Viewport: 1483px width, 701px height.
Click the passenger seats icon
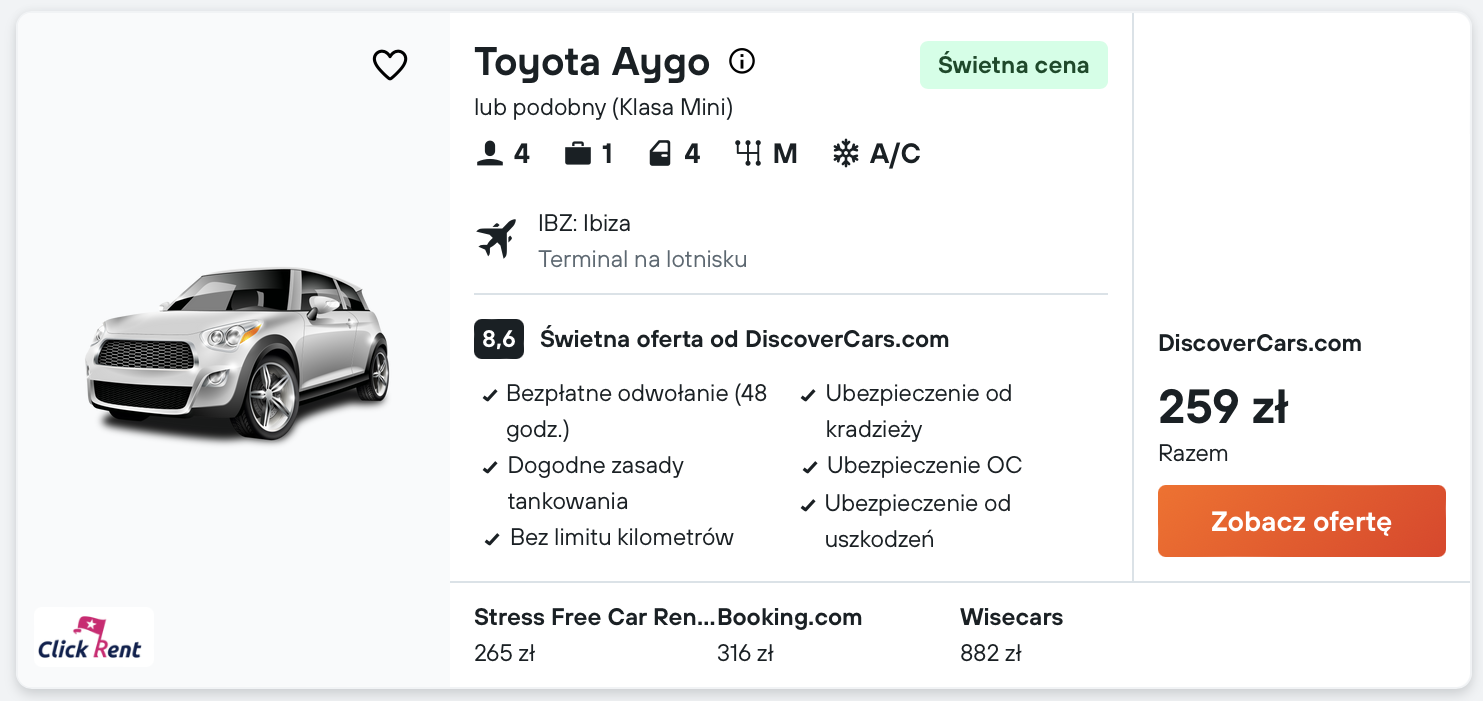click(489, 154)
